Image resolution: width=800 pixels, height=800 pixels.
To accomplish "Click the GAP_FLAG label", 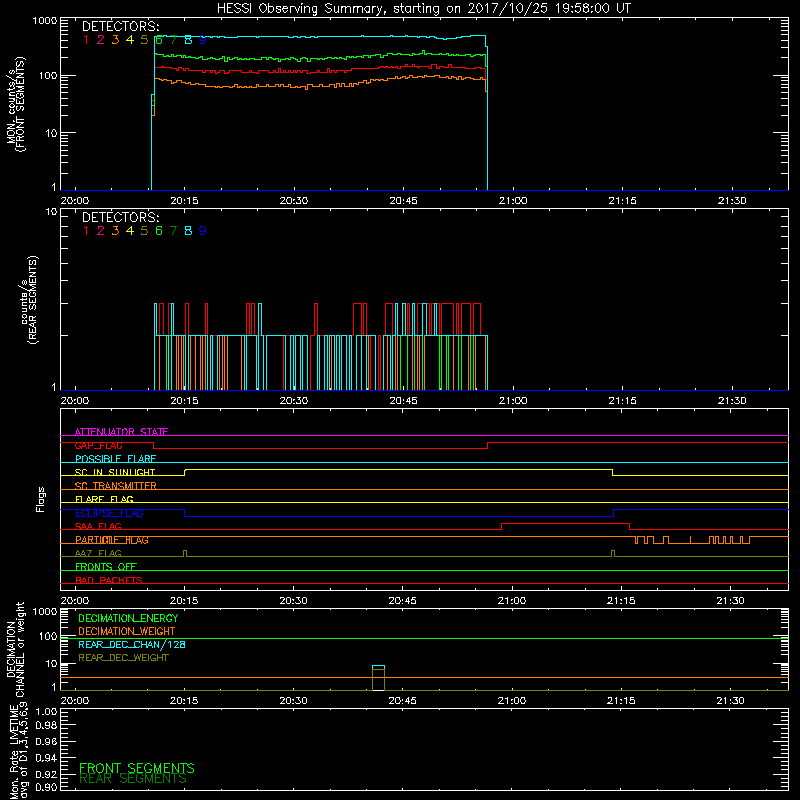I will [x=98, y=445].
